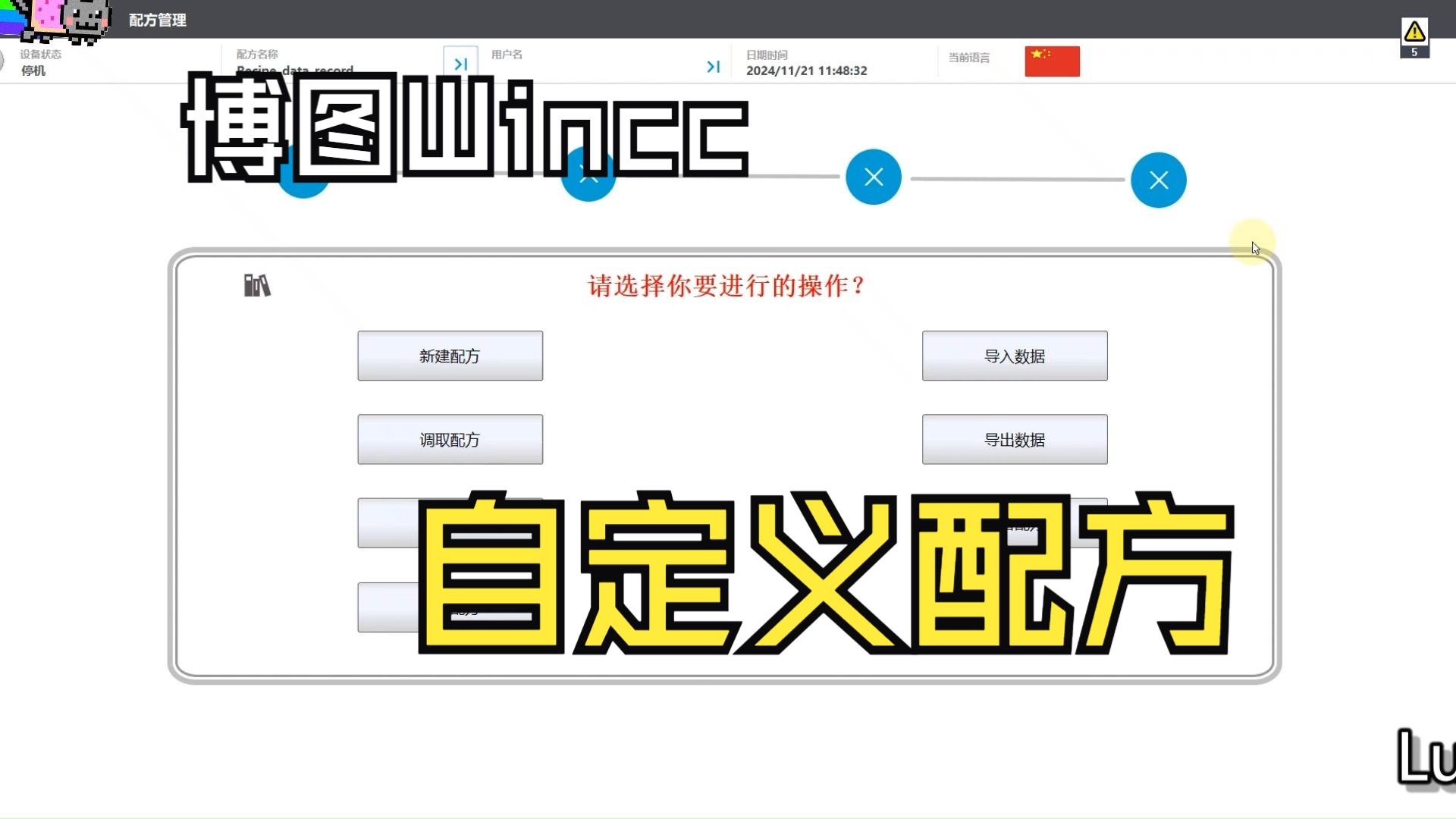Click the arrow button beside 配方名称
This screenshot has height=819, width=1456.
tap(460, 64)
